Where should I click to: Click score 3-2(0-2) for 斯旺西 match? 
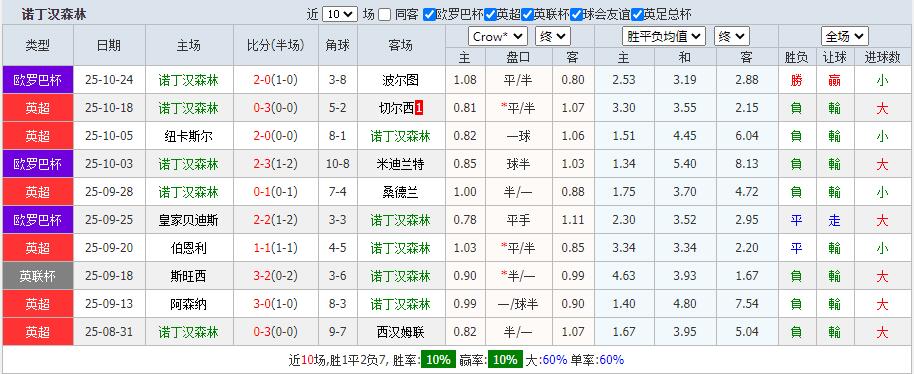pyautogui.click(x=275, y=276)
